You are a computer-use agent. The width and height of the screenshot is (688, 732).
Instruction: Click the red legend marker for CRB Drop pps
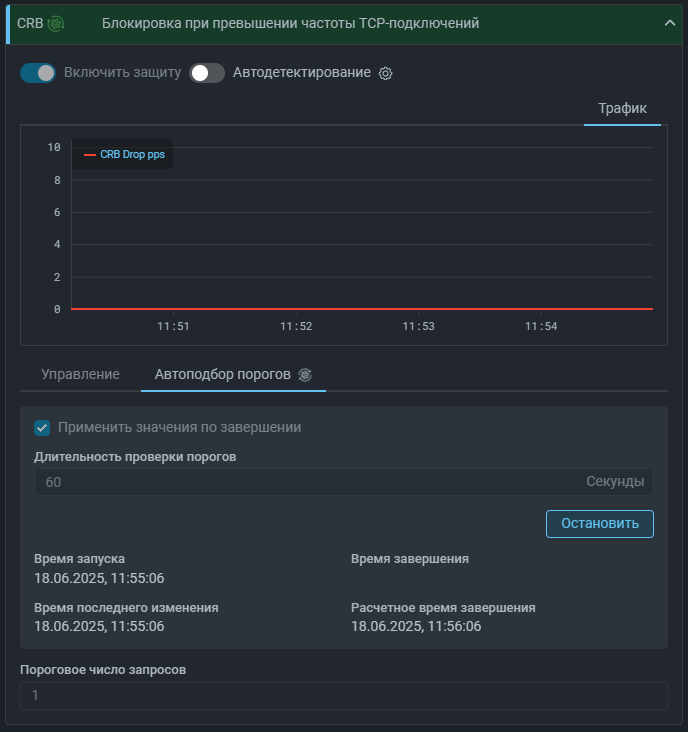click(90, 155)
